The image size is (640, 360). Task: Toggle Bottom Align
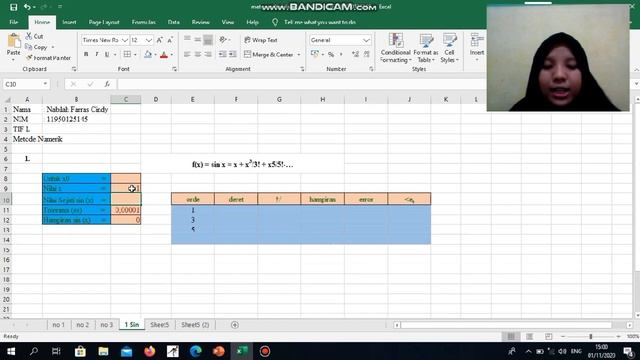[x=208, y=40]
